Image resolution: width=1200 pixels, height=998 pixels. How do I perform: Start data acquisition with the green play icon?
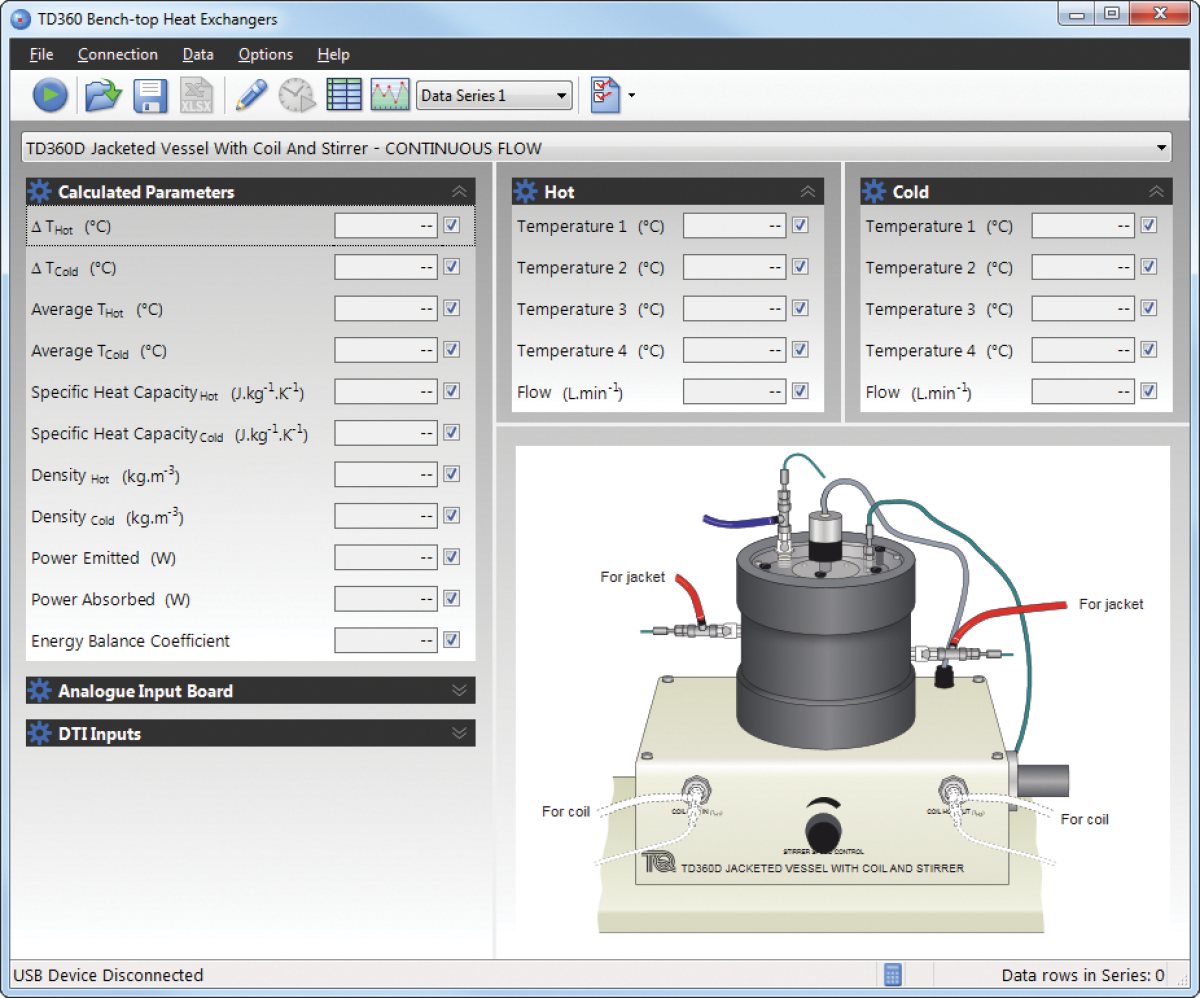[50, 95]
